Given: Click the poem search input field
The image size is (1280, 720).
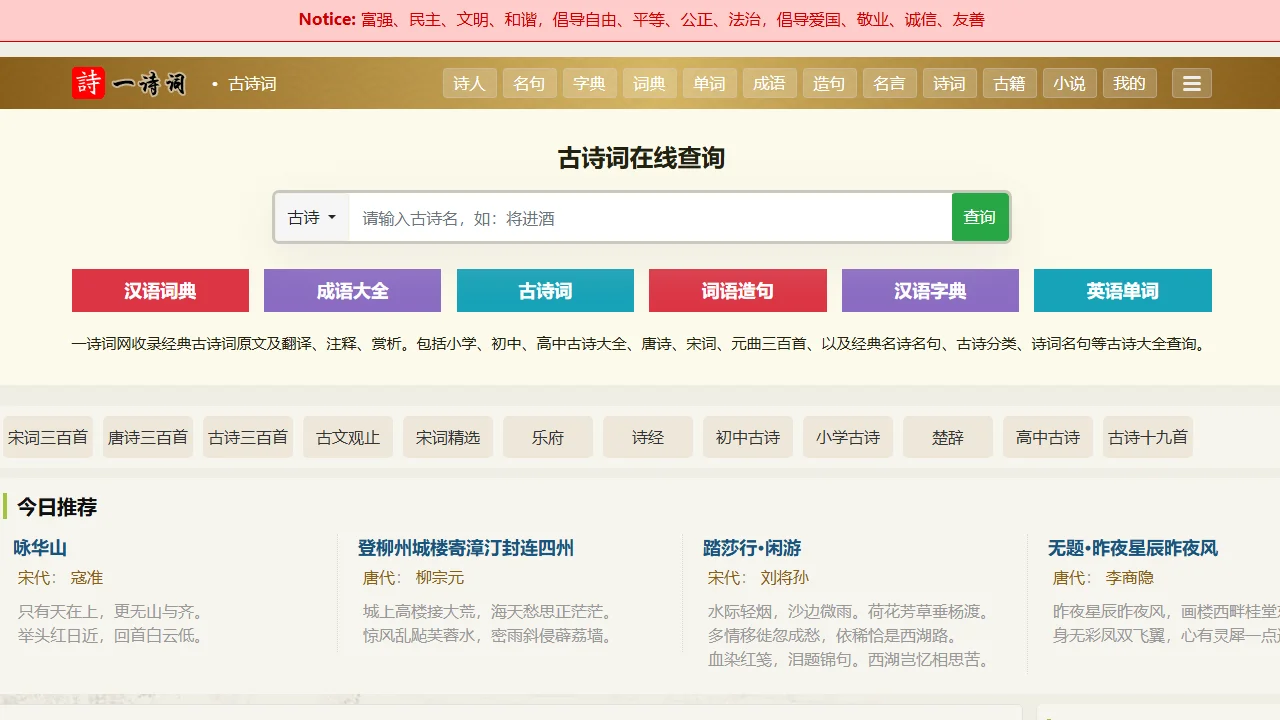Looking at the screenshot, I should pyautogui.click(x=650, y=217).
